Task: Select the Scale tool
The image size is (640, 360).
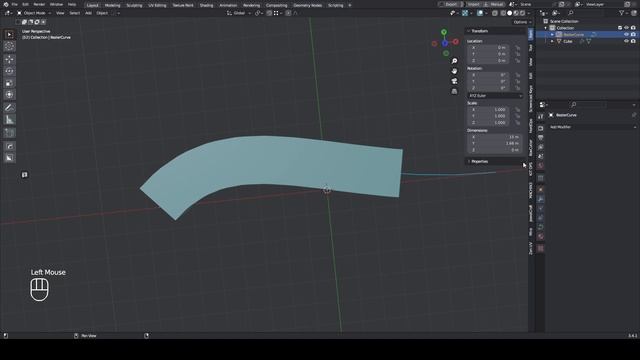Action: [9, 83]
